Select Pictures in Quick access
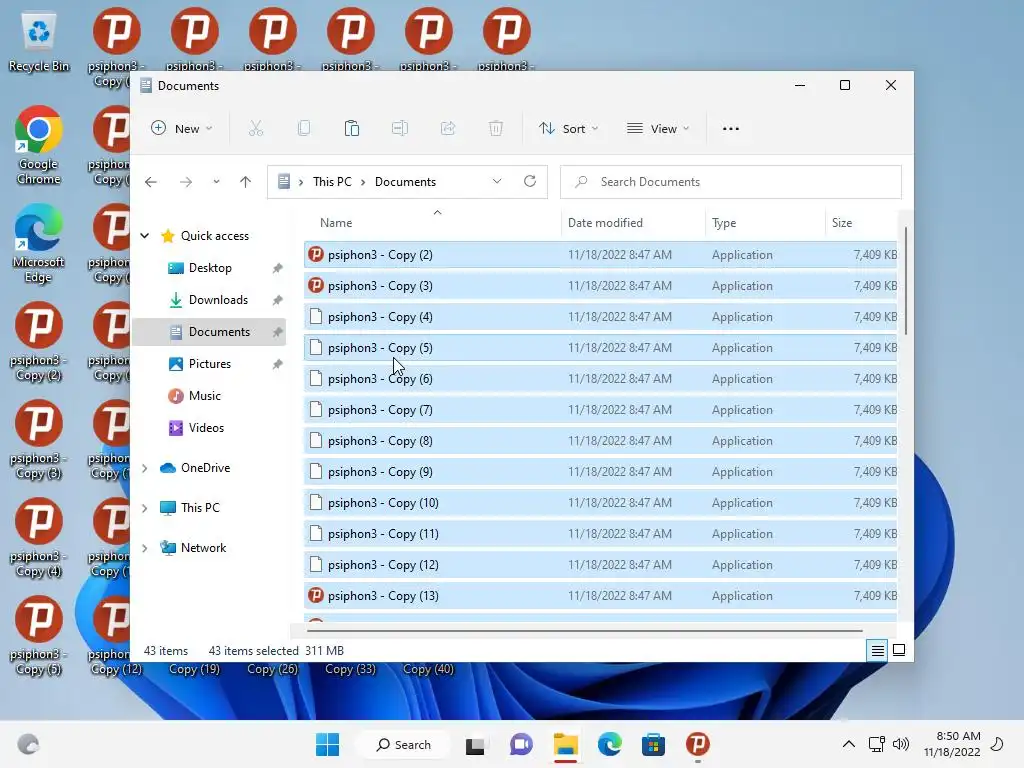The width and height of the screenshot is (1024, 768). pyautogui.click(x=209, y=364)
